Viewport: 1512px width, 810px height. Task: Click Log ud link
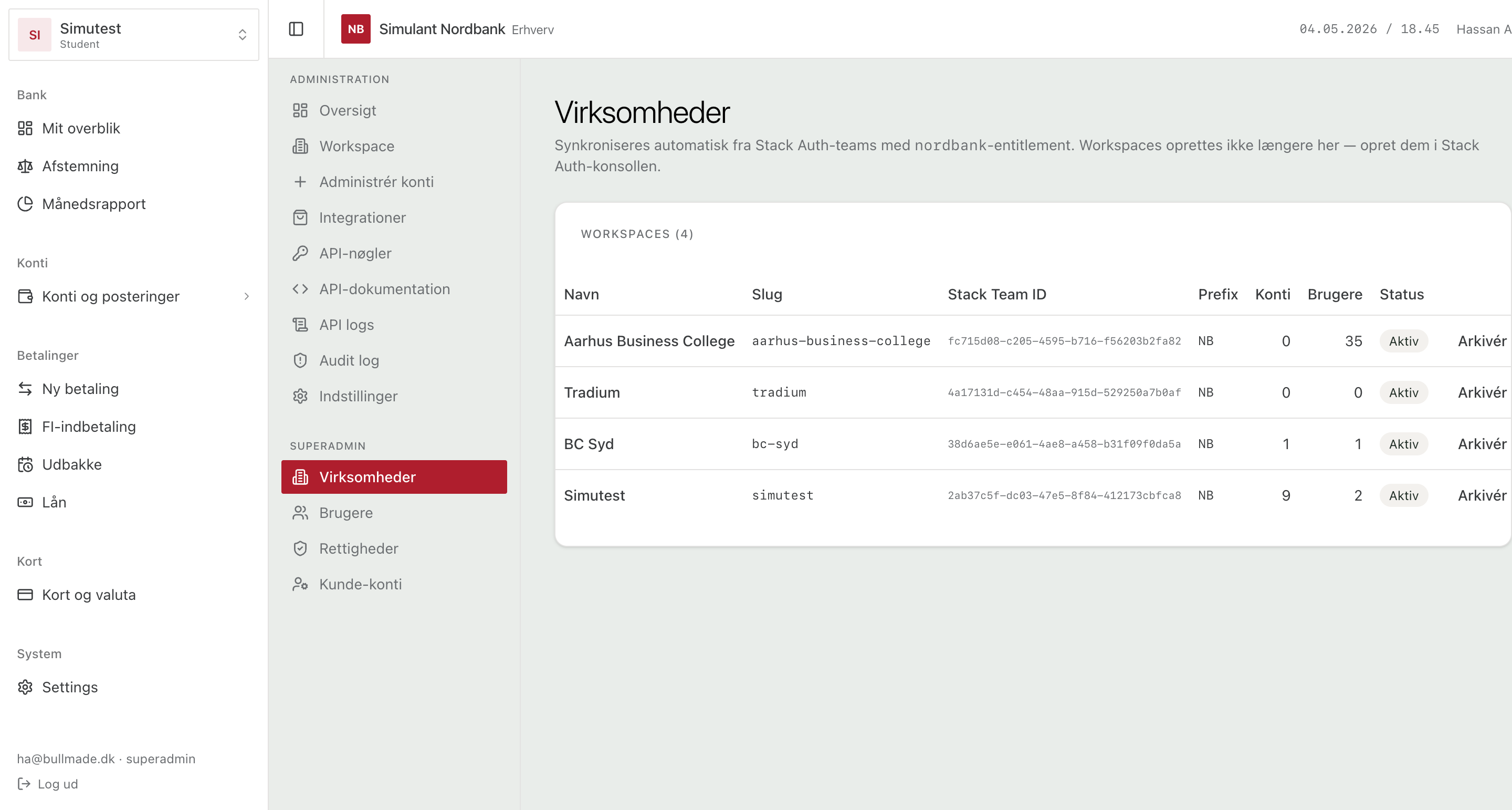coord(58,784)
